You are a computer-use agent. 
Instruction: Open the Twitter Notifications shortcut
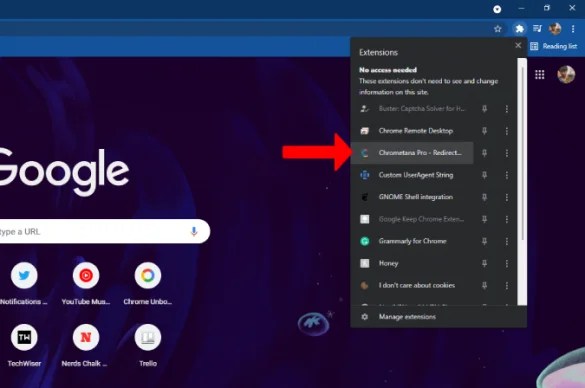pos(24,283)
